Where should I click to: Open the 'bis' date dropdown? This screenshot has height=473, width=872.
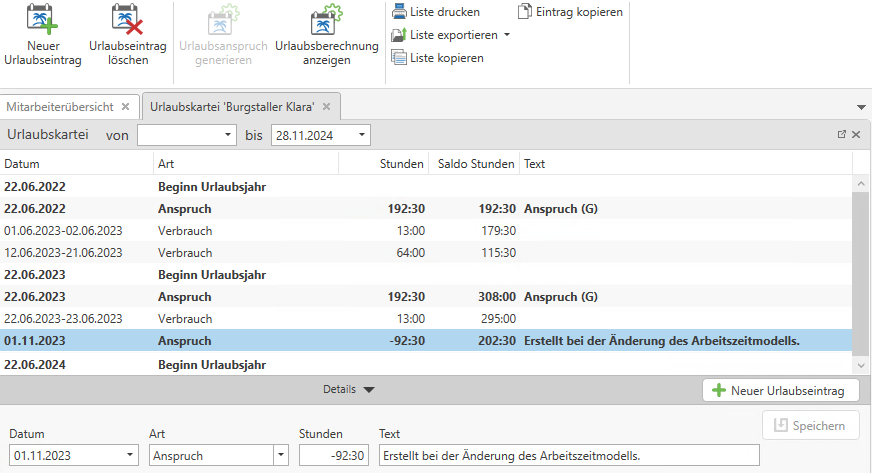click(x=362, y=135)
